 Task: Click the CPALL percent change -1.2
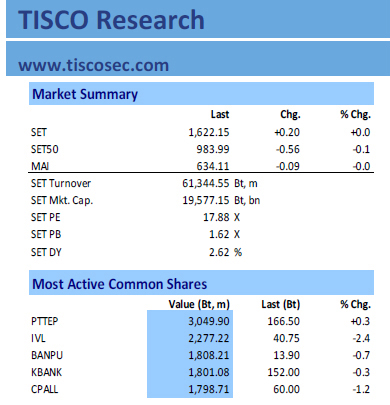pyautogui.click(x=361, y=389)
